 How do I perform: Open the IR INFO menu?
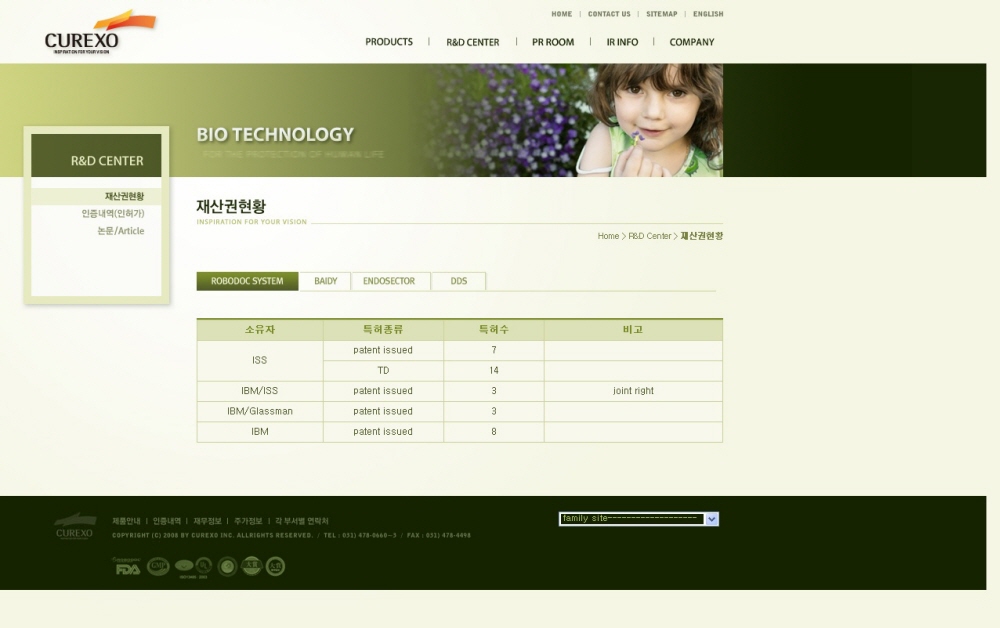[622, 42]
